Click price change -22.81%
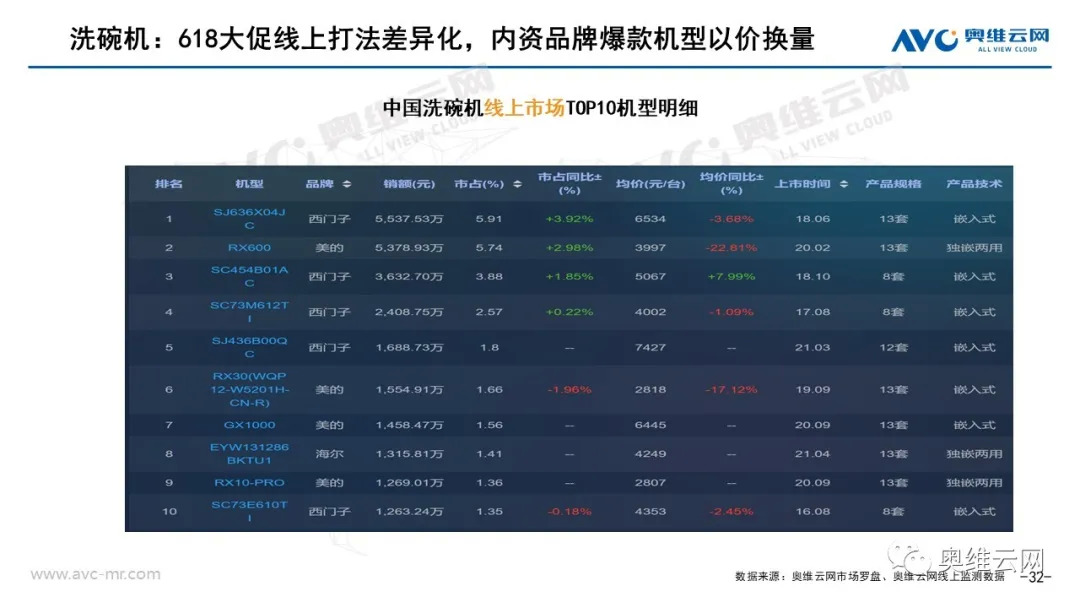Viewport: 1080px width, 608px height. (x=731, y=247)
